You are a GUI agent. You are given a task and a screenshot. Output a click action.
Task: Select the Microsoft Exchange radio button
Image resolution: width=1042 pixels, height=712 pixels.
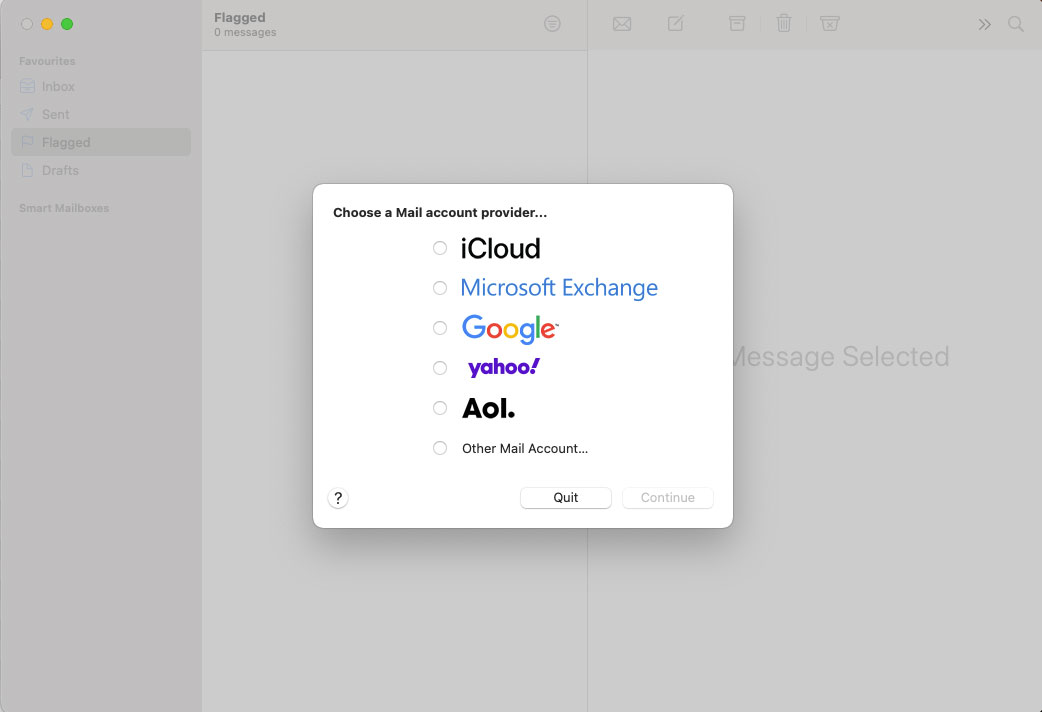(440, 288)
